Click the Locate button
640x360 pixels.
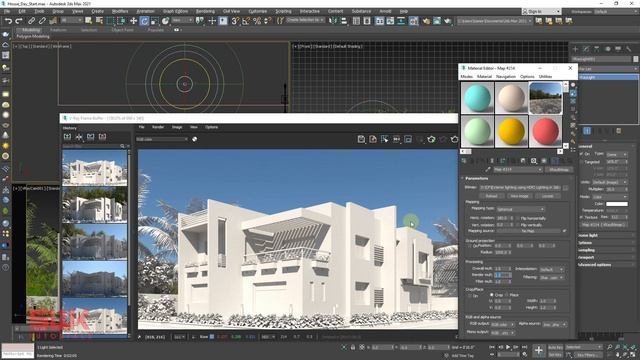tap(548, 196)
